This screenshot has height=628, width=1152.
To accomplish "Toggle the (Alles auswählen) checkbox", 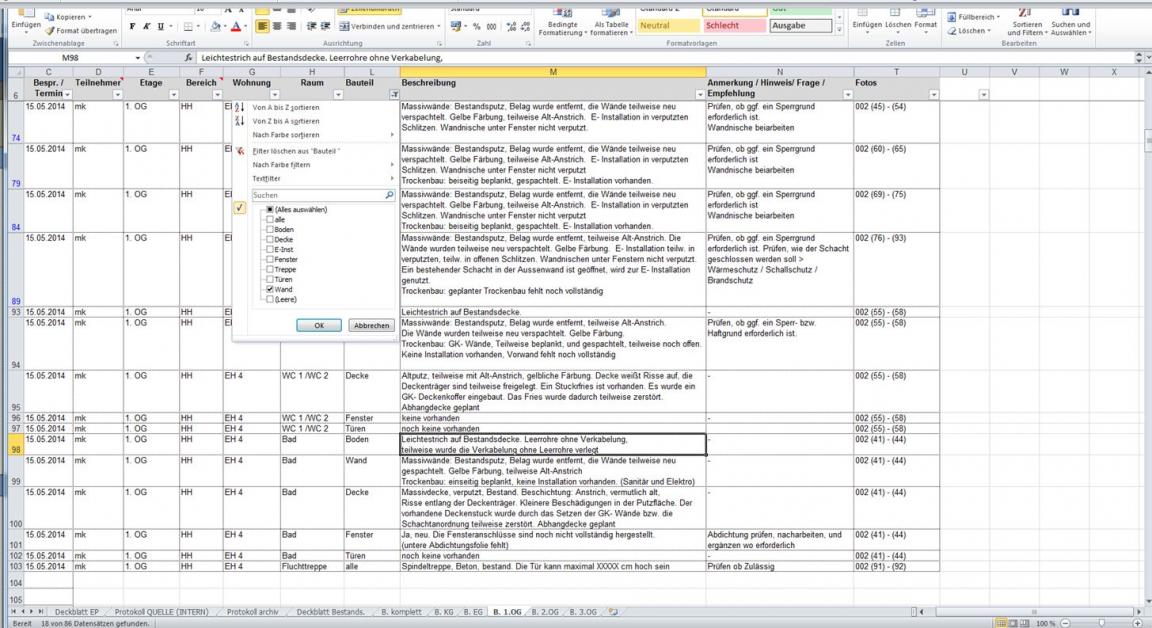I will tap(270, 209).
